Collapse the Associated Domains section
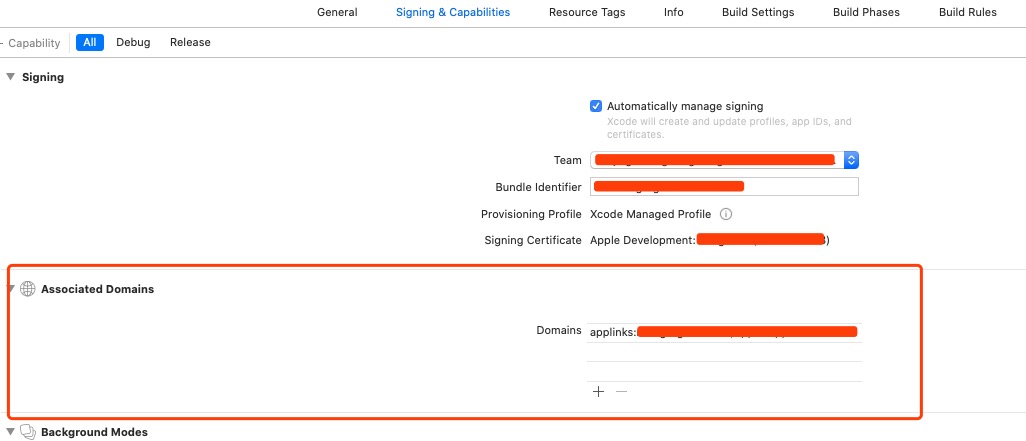1026x441 pixels. tap(10, 289)
